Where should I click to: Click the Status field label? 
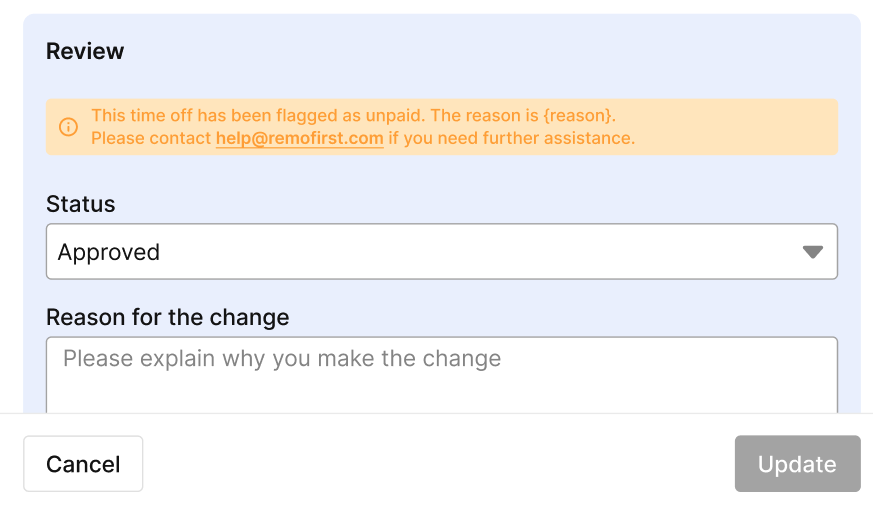(x=81, y=204)
